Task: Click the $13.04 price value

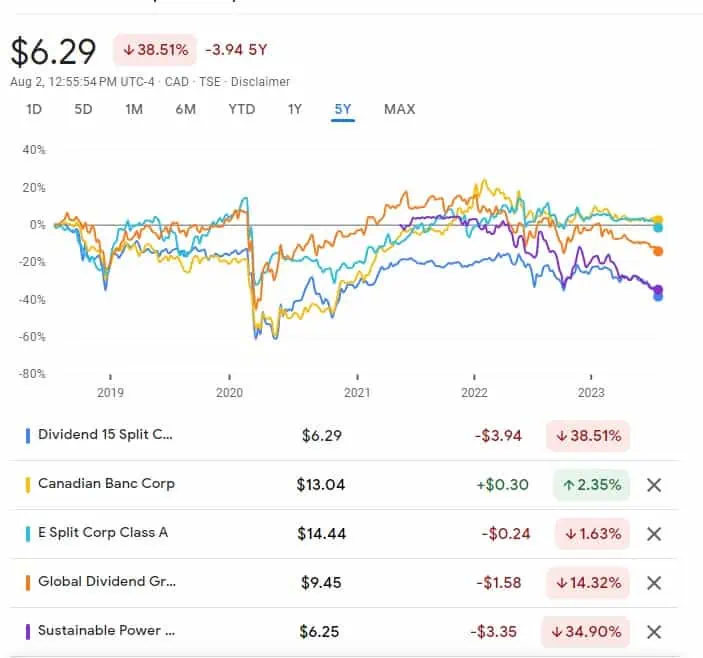Action: pos(321,485)
